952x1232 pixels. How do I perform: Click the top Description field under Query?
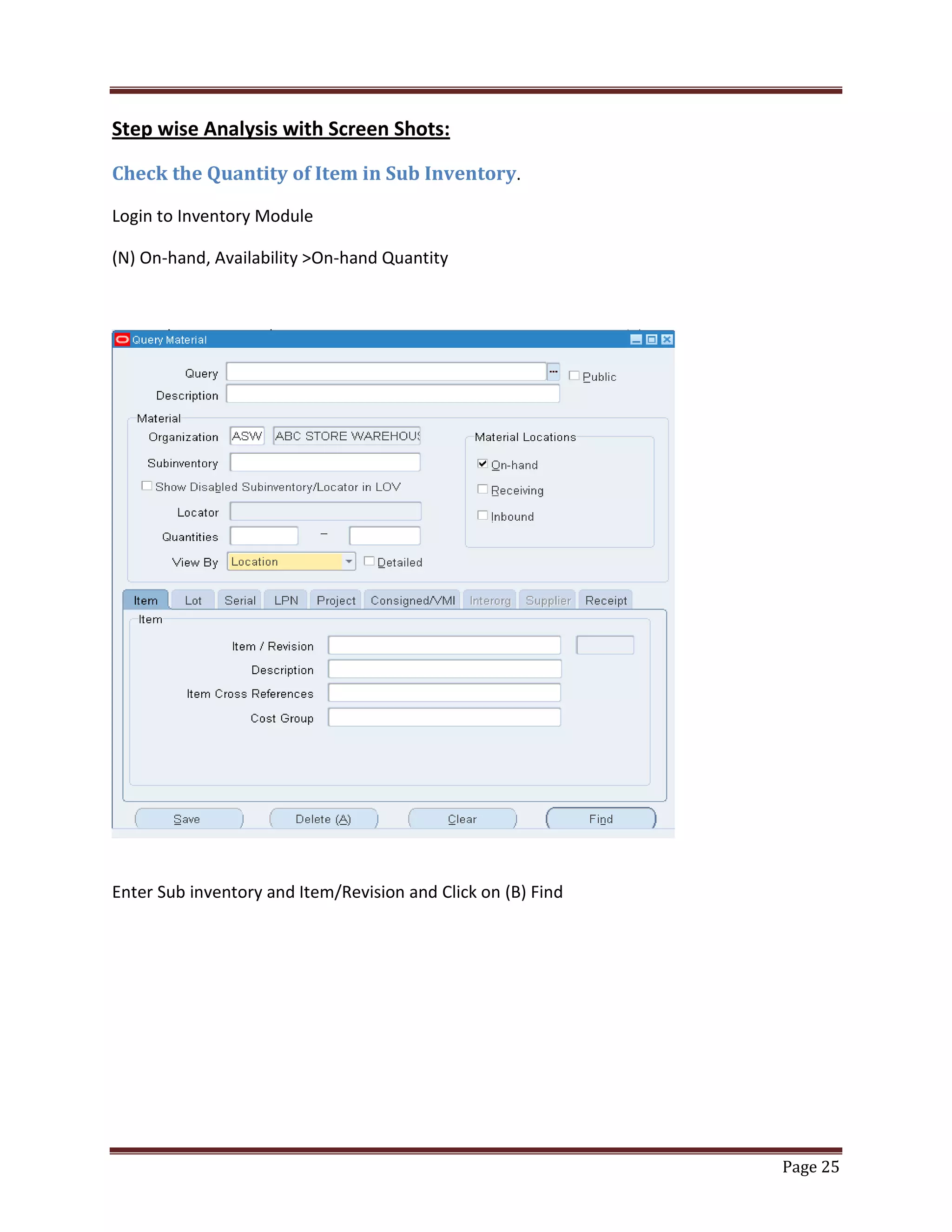pyautogui.click(x=393, y=394)
